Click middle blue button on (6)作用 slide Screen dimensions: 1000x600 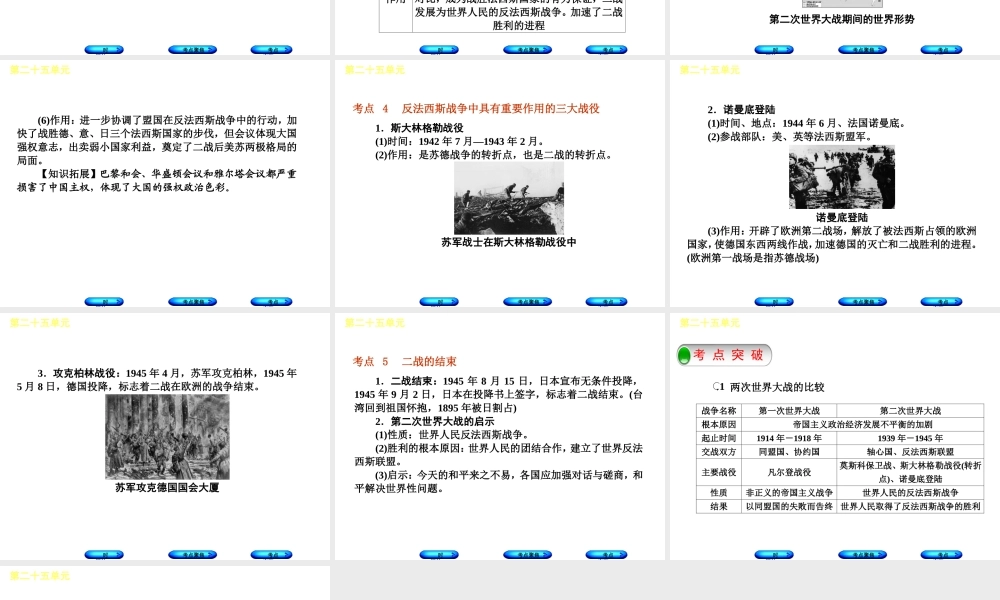click(x=193, y=302)
